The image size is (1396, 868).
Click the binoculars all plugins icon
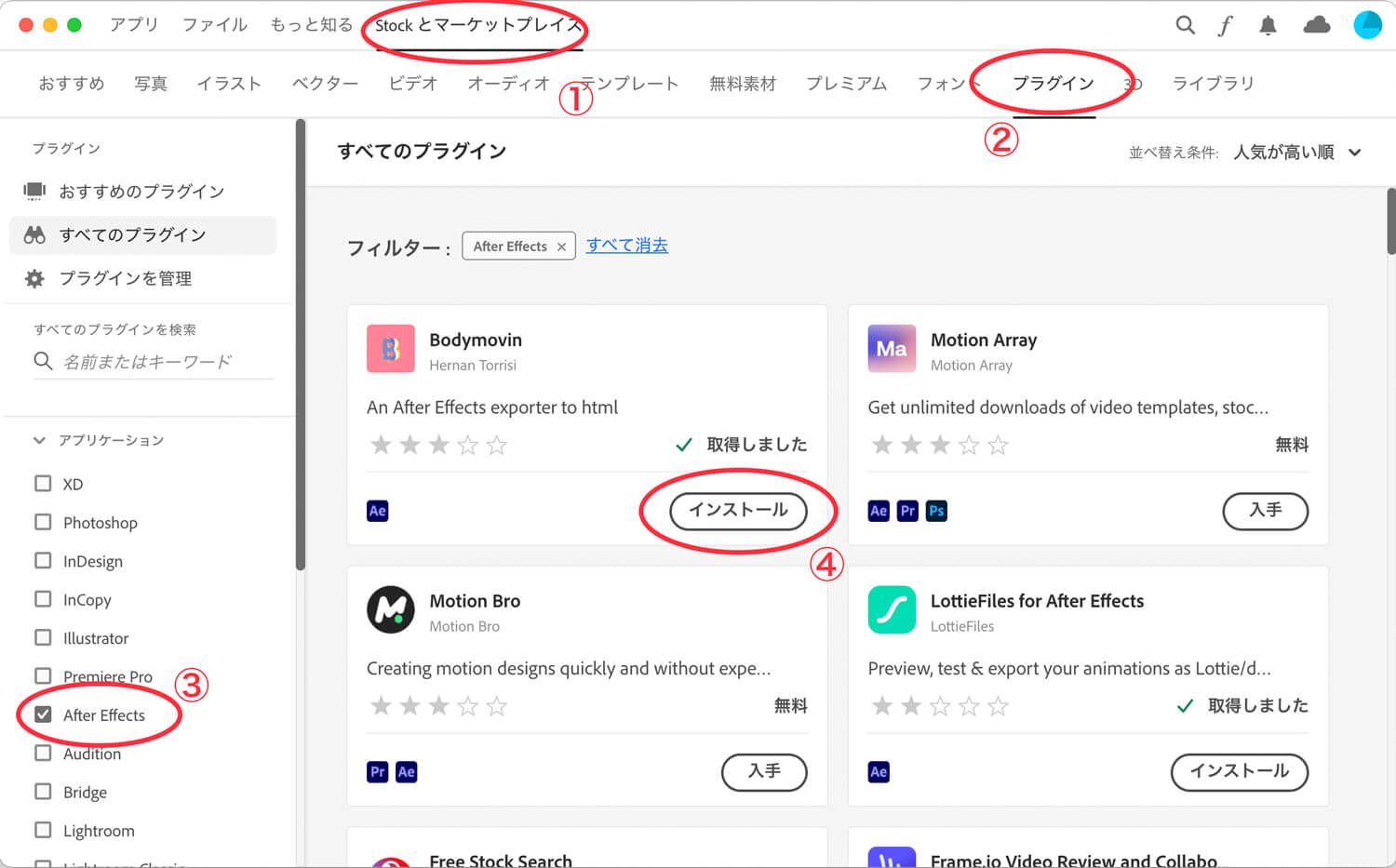click(34, 234)
